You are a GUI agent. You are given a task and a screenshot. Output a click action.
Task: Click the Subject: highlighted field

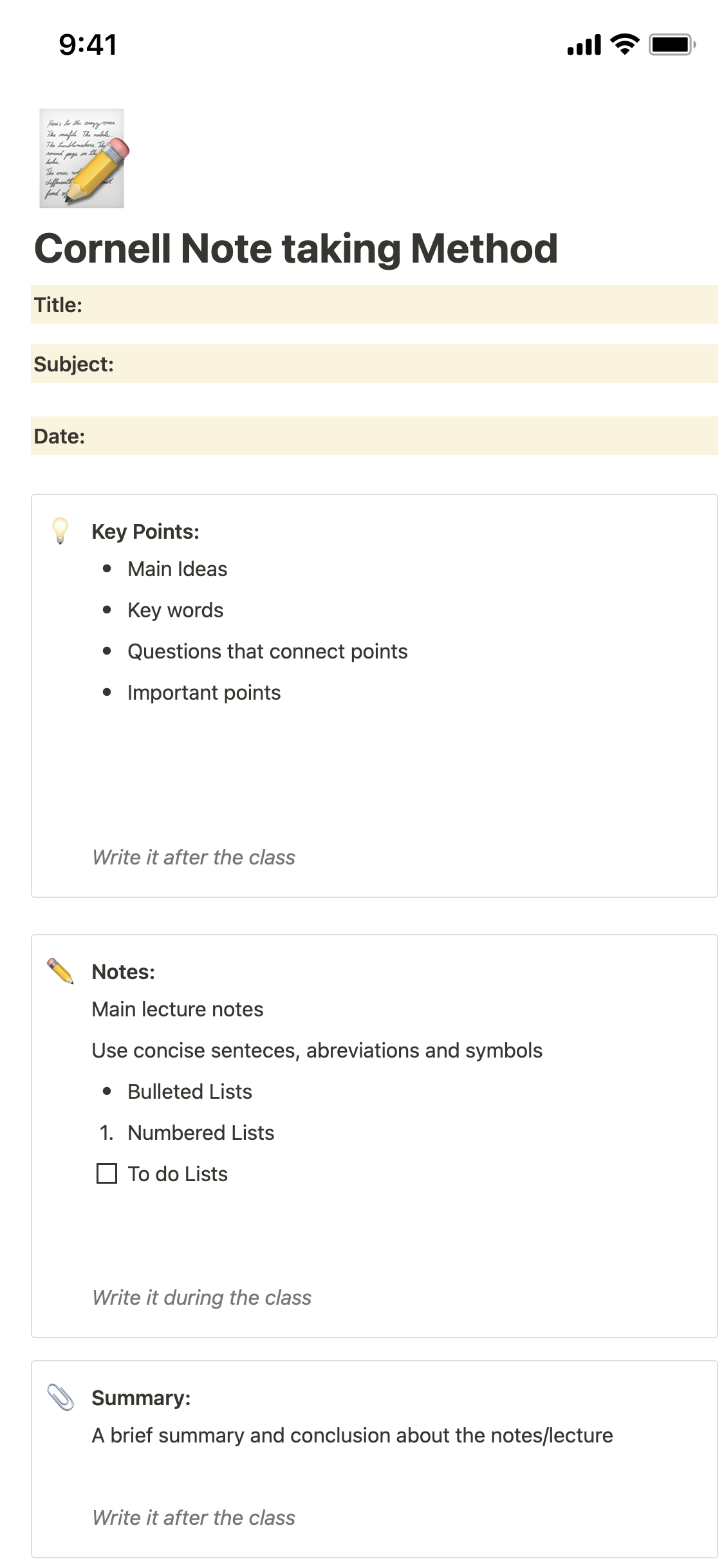click(374, 364)
